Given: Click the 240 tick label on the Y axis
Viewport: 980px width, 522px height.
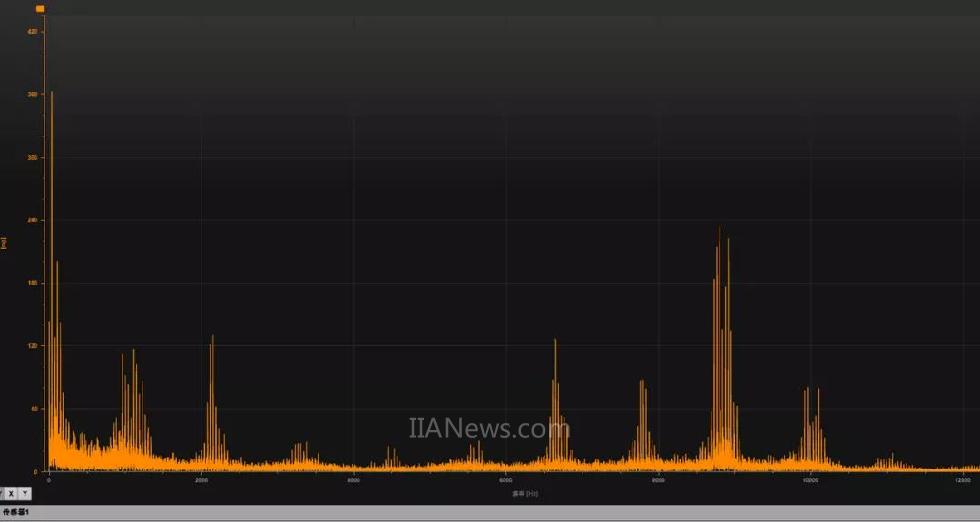Looking at the screenshot, I should point(32,220).
